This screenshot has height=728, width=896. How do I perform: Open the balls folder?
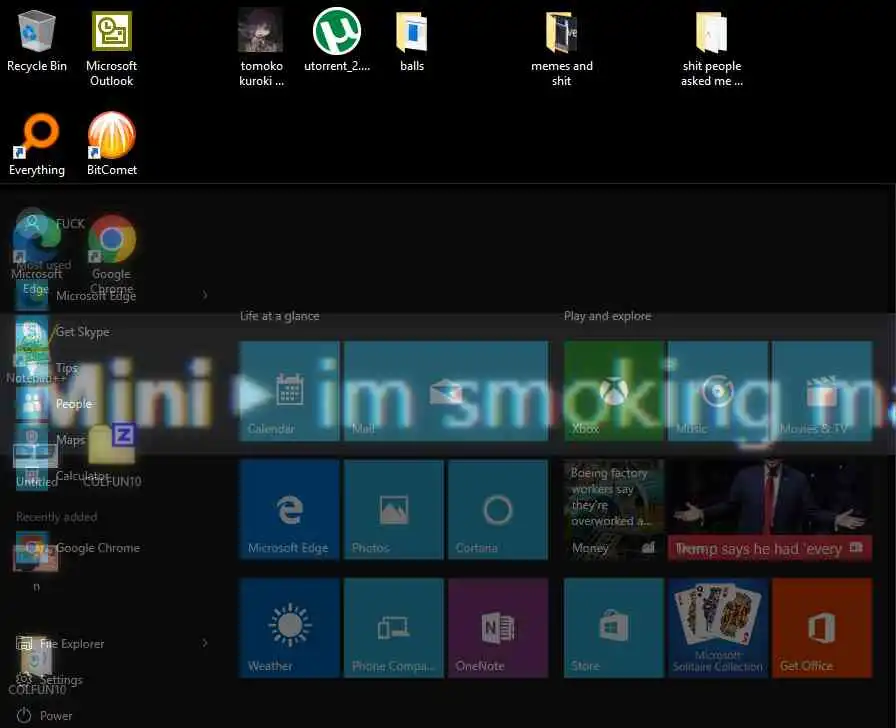pos(411,41)
